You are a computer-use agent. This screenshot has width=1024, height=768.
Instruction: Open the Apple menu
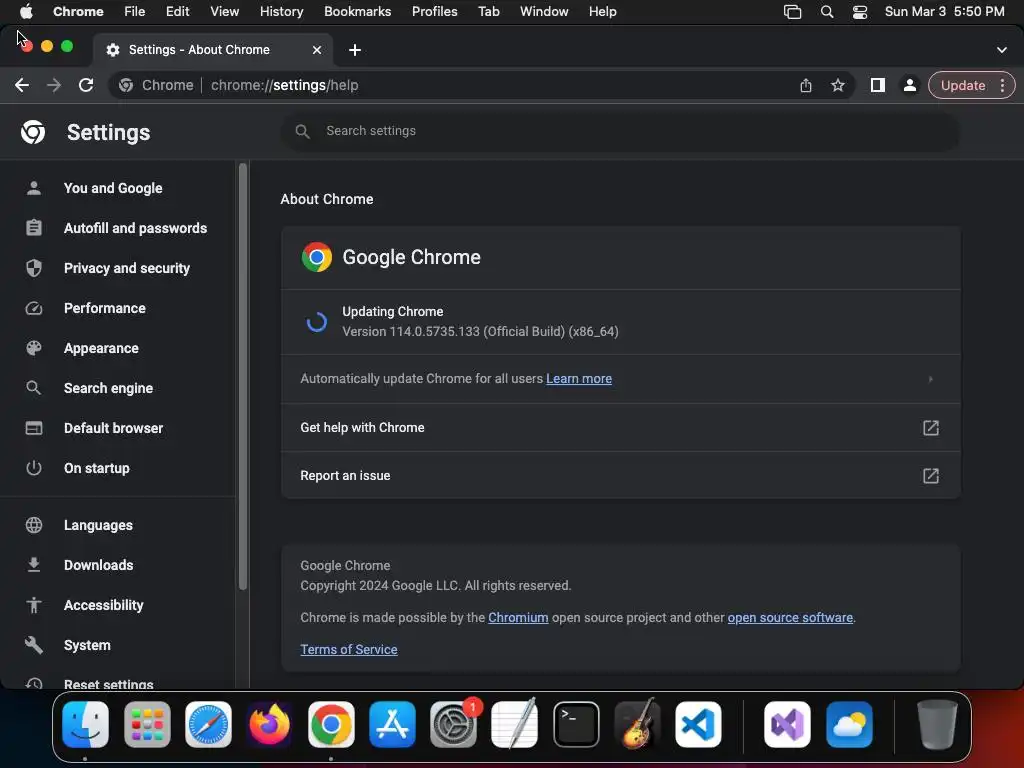(x=26, y=12)
